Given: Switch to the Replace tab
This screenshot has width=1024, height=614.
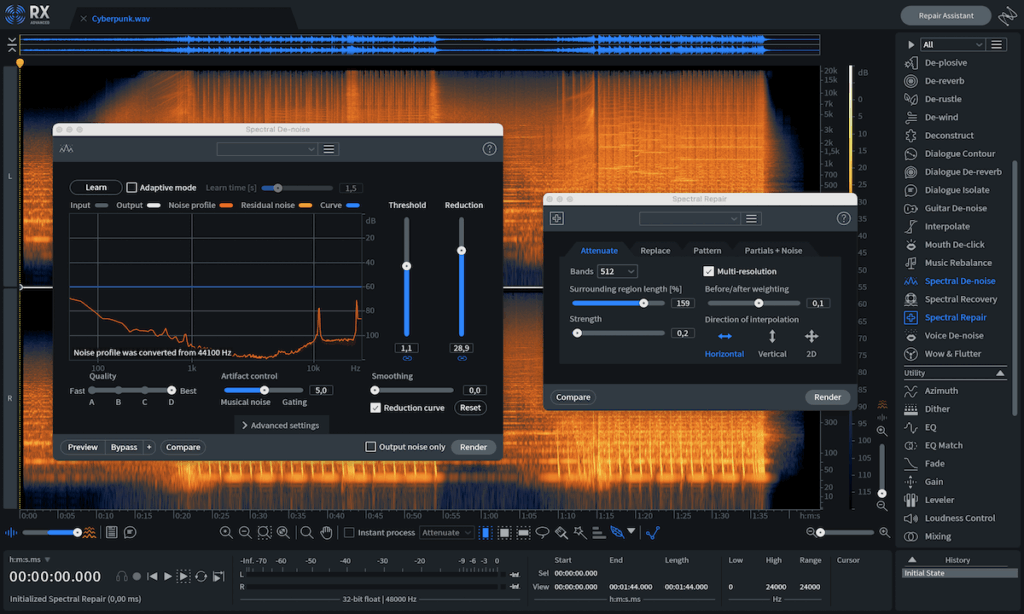Looking at the screenshot, I should [x=655, y=250].
